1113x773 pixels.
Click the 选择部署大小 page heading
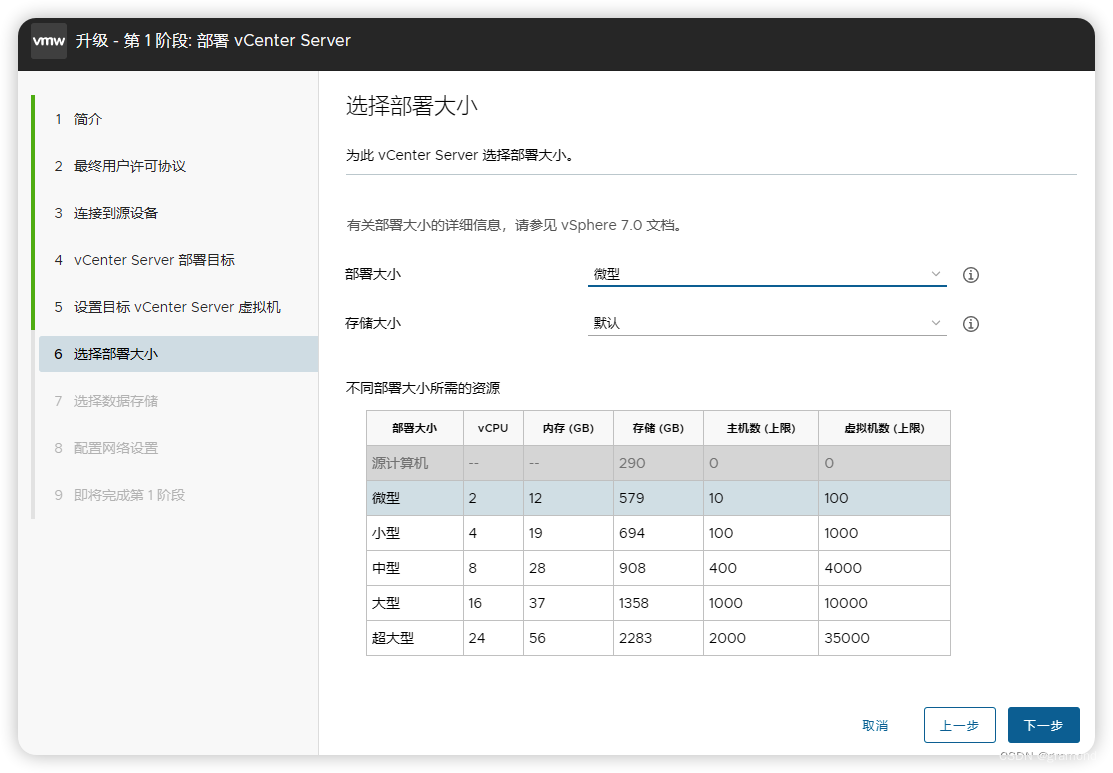pos(412,106)
